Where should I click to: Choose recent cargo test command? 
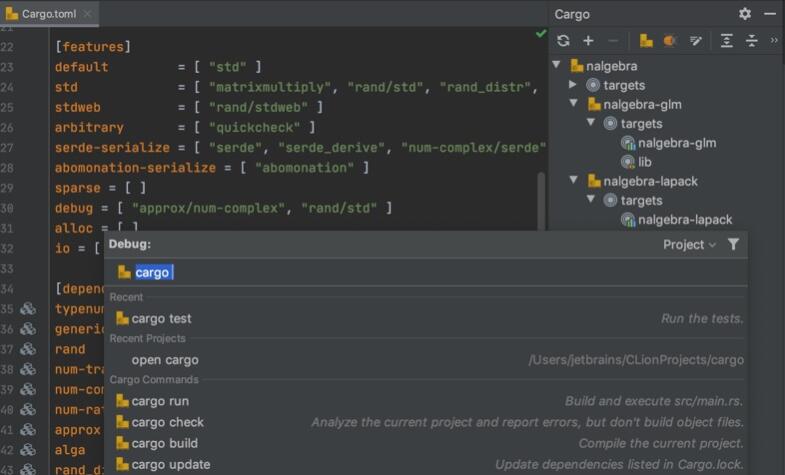pos(426,318)
